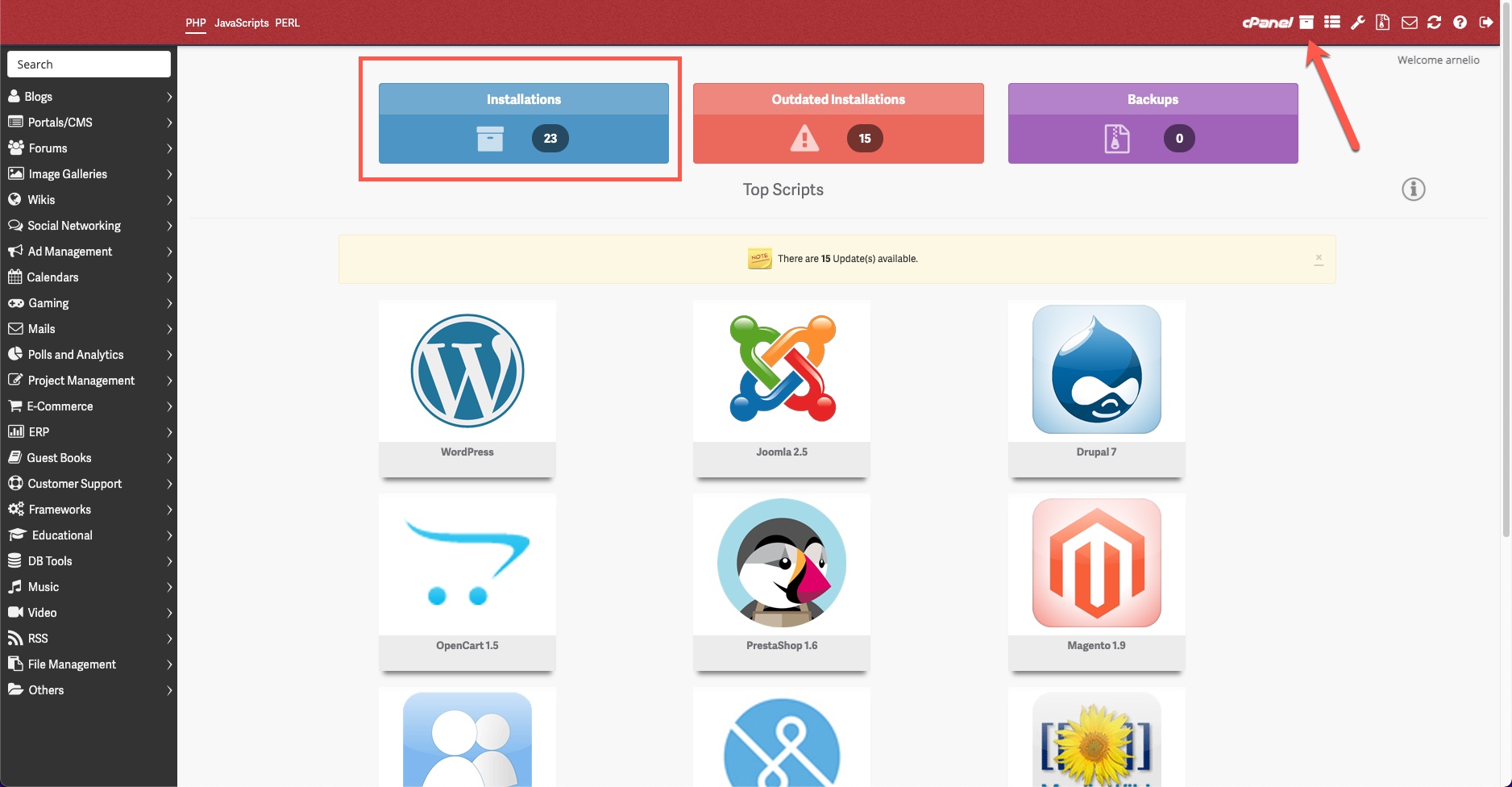Click the sync arrows icon in top bar
The width and height of the screenshot is (1512, 787).
pyautogui.click(x=1435, y=23)
